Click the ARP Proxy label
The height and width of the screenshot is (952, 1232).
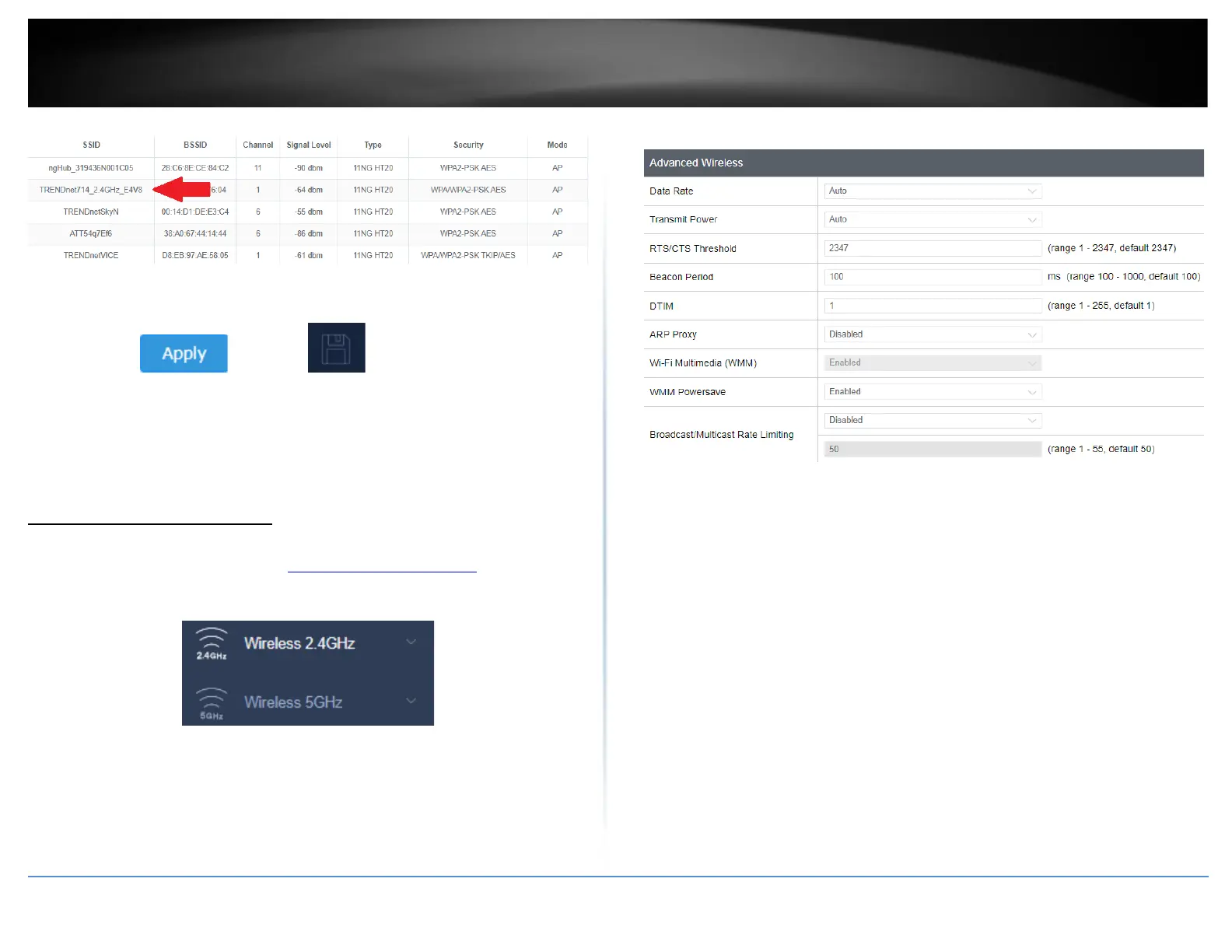(673, 334)
